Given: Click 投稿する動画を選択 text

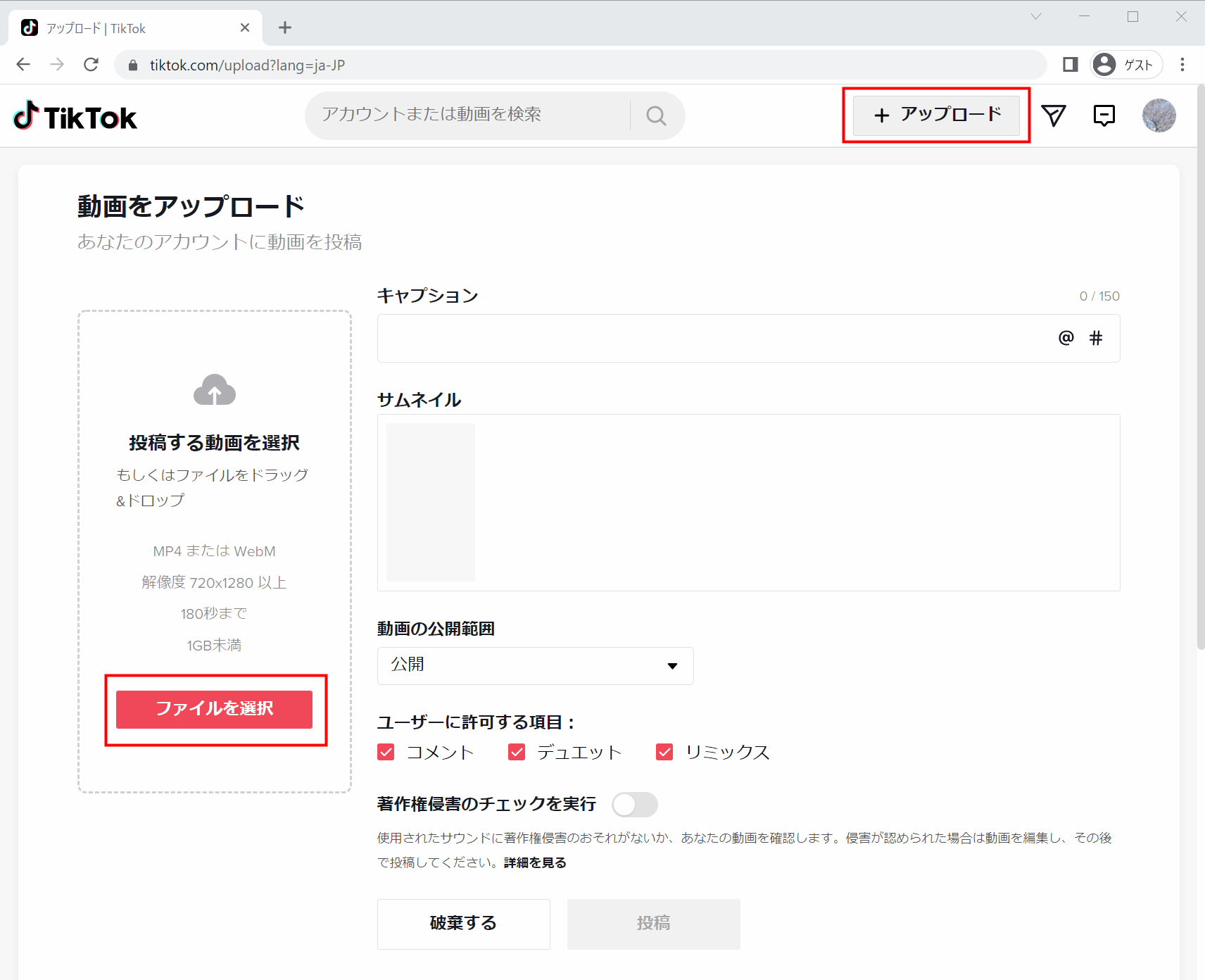Looking at the screenshot, I should click(x=214, y=443).
